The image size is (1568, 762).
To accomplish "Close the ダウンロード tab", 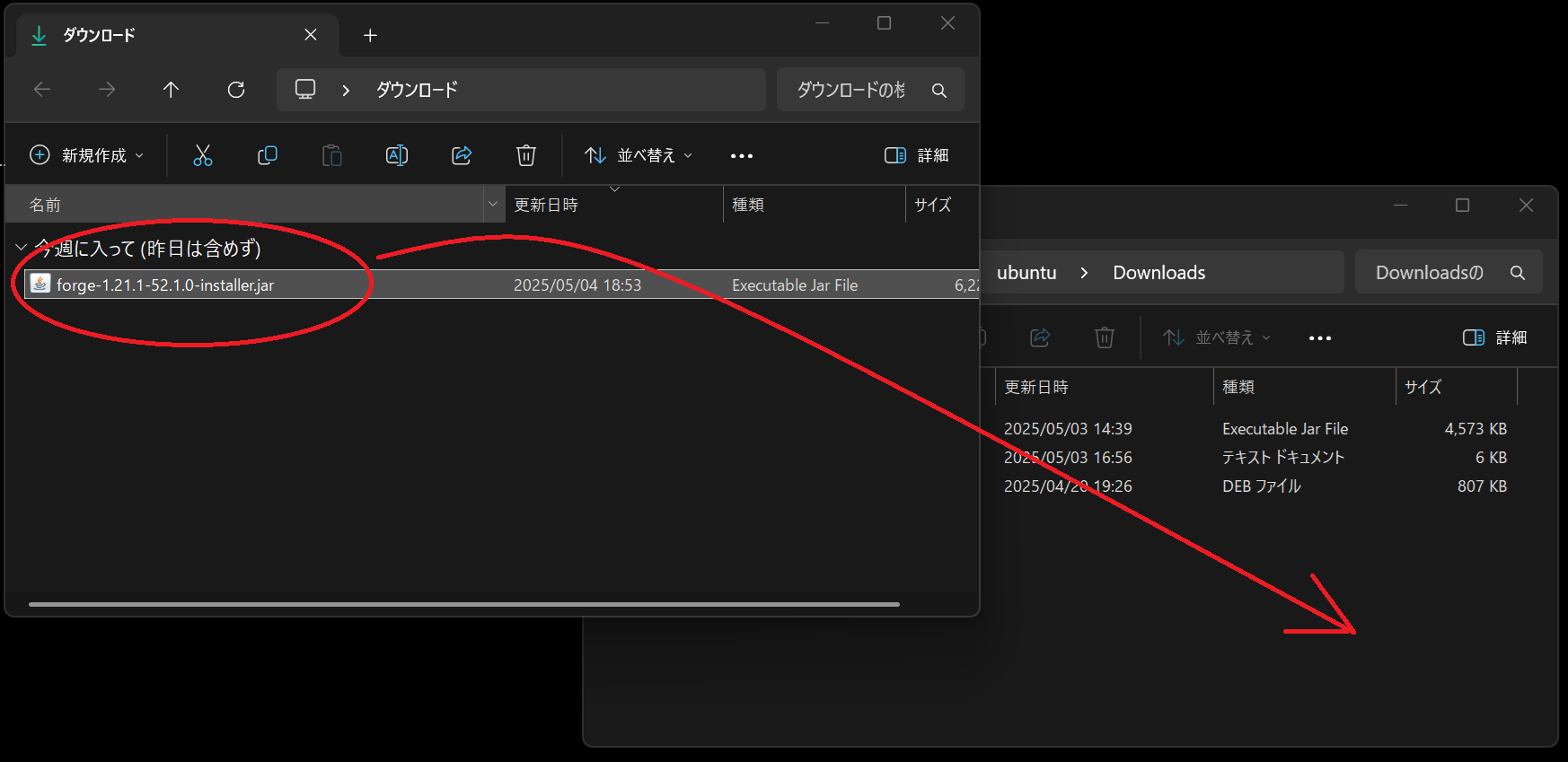I will coord(311,34).
